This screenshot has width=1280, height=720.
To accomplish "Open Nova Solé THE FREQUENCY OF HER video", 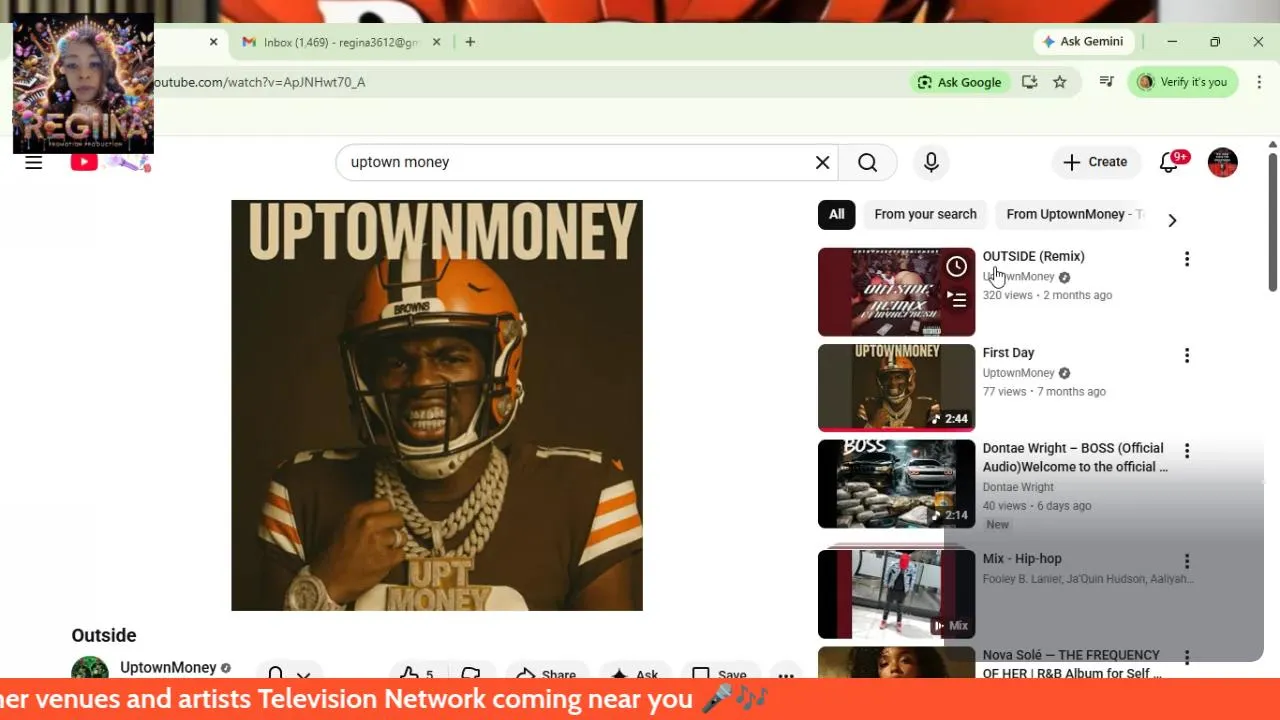I will [1071, 664].
